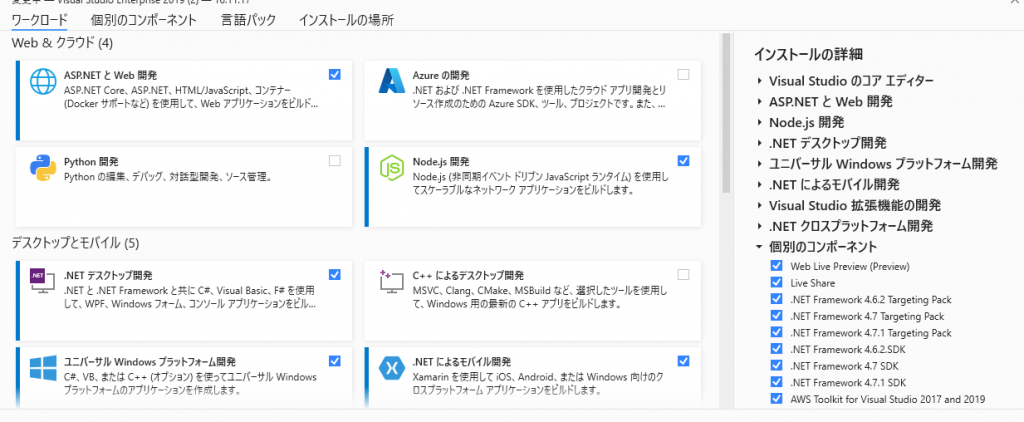This screenshot has width=1024, height=422.
Task: Click the Azure の開発 logo icon
Action: [x=392, y=82]
